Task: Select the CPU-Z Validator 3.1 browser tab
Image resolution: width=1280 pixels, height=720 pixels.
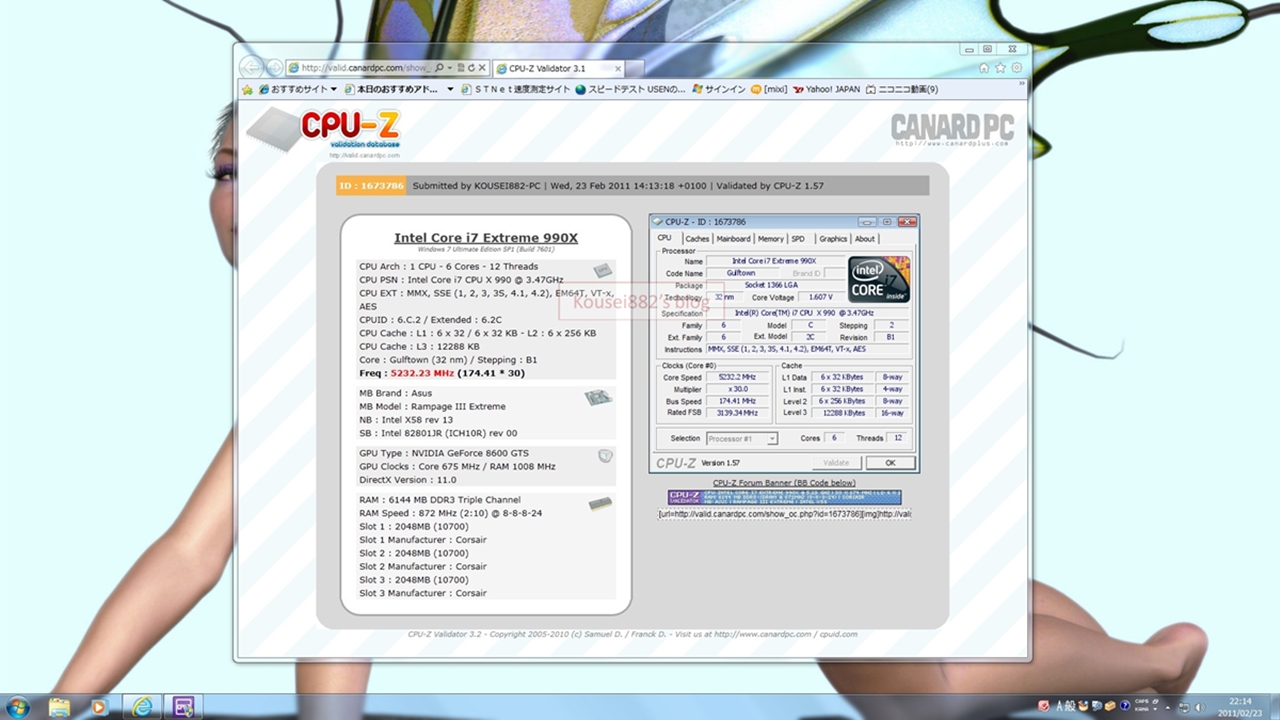Action: pyautogui.click(x=558, y=68)
